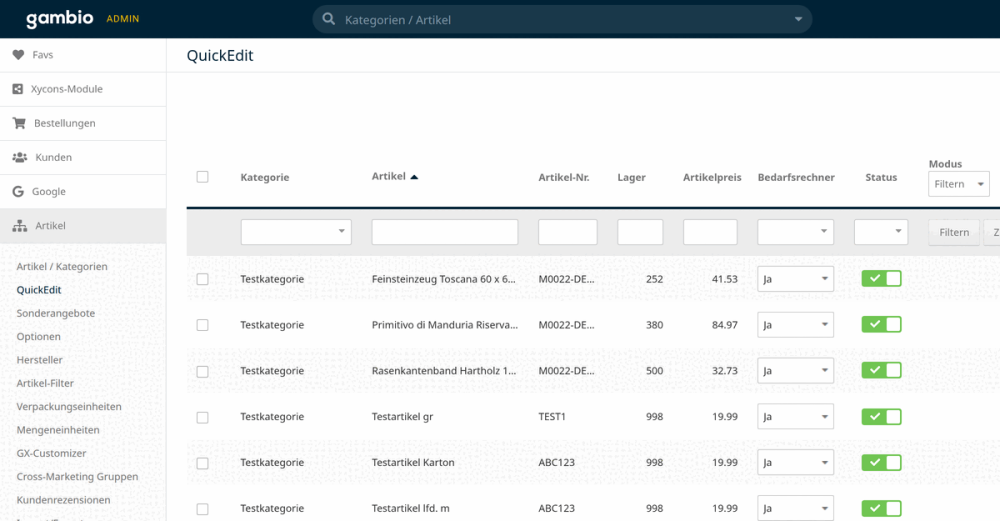Check the Testartikel lfd. m row checkbox
This screenshot has height=521, width=1000.
click(x=202, y=509)
